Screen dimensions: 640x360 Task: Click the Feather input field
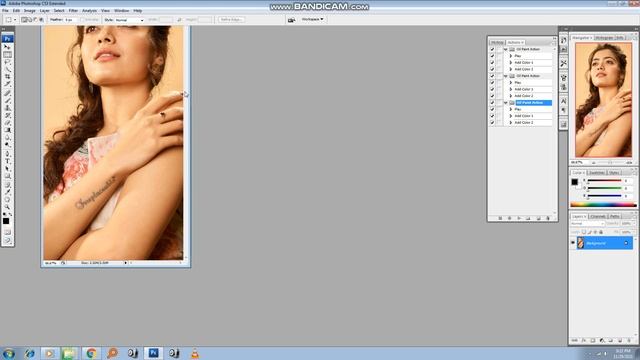pyautogui.click(x=70, y=20)
